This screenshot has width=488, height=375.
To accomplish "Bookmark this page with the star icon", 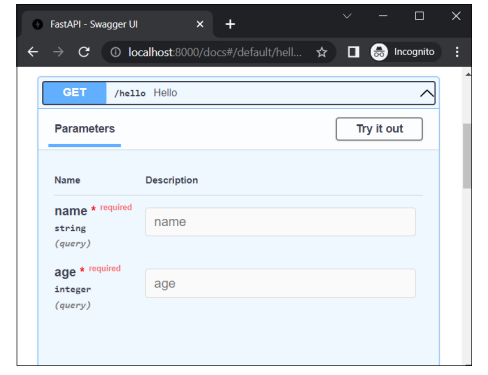I will [322, 52].
